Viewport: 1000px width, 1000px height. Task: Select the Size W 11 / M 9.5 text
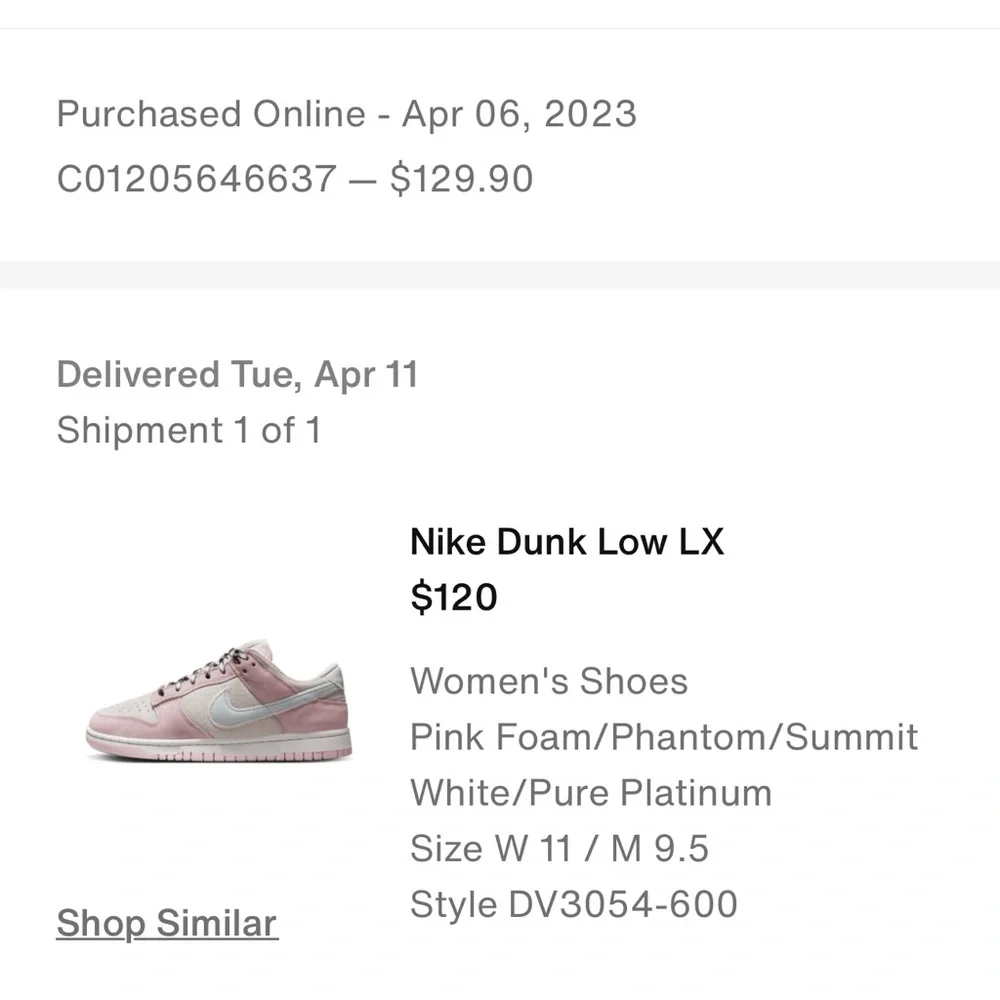pyautogui.click(x=558, y=848)
